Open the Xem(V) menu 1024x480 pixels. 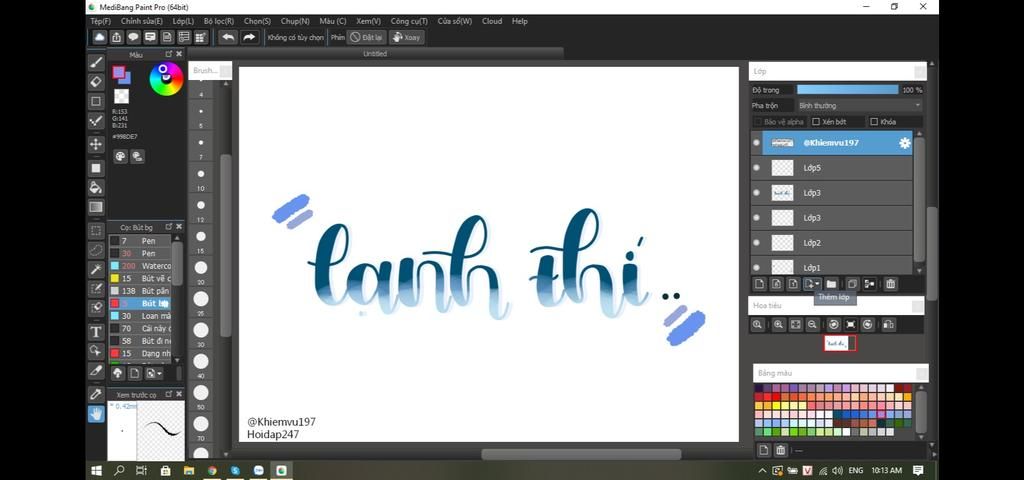click(x=368, y=21)
